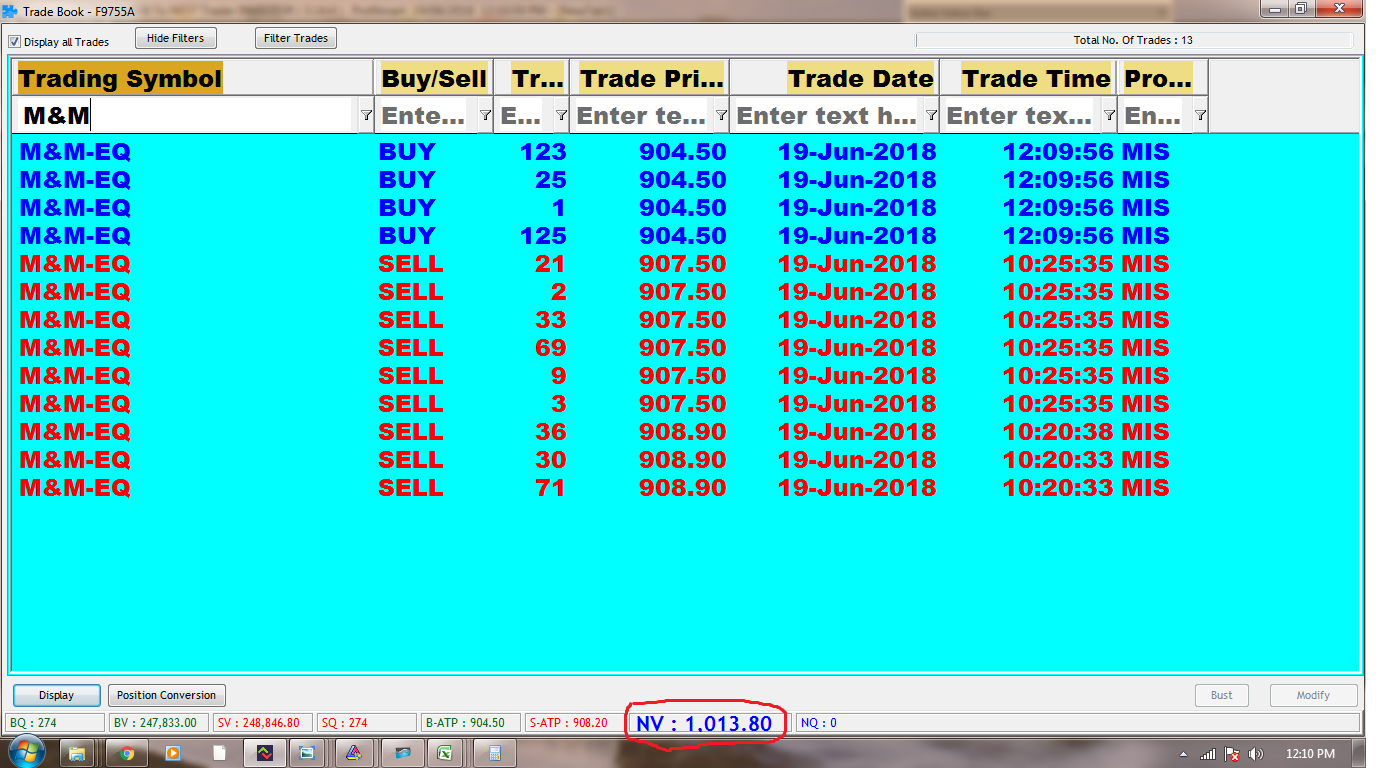Open the Trade Price filter funnel dropdown

(721, 115)
